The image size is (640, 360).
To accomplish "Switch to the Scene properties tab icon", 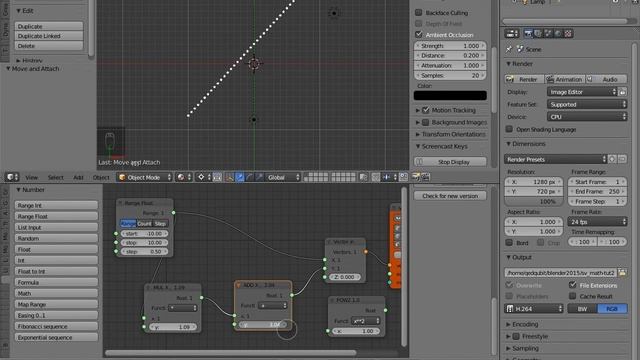I will tap(548, 33).
